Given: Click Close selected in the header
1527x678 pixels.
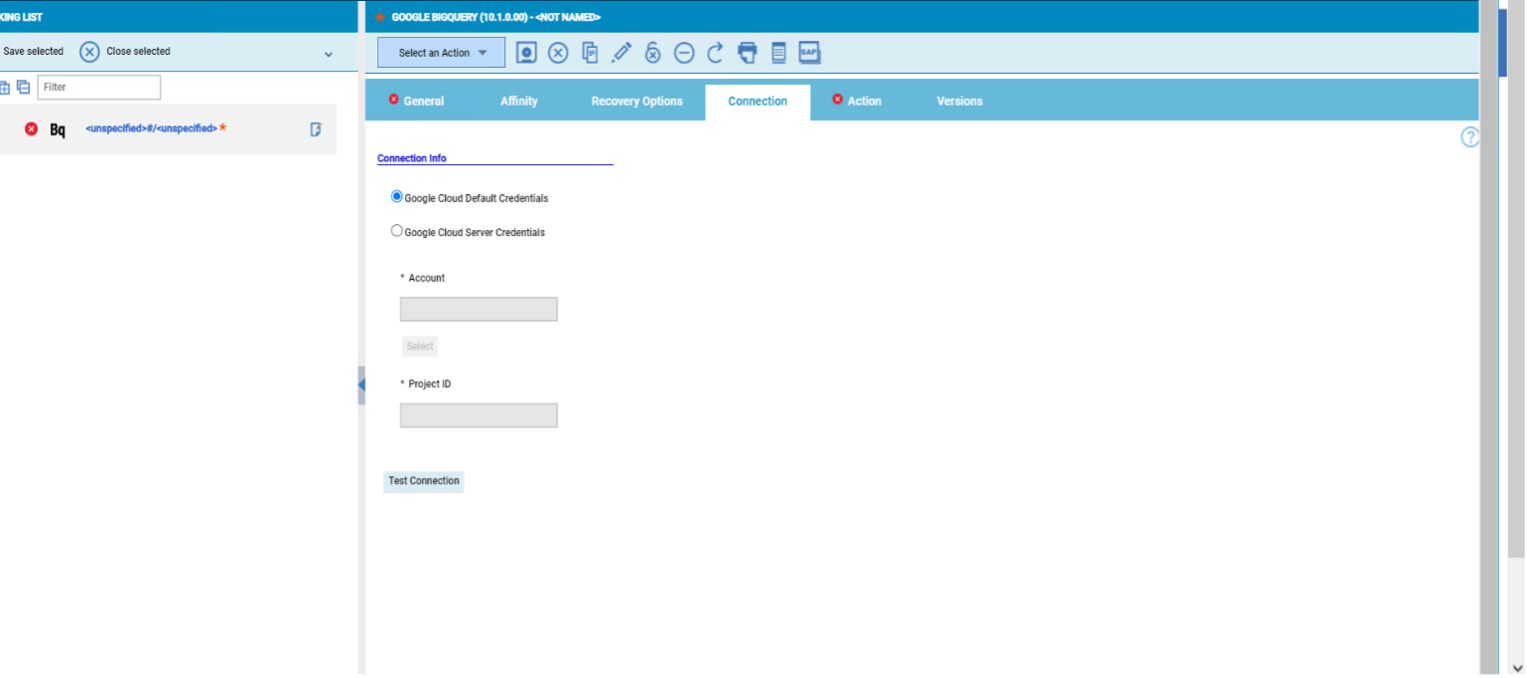Looking at the screenshot, I should (140, 51).
